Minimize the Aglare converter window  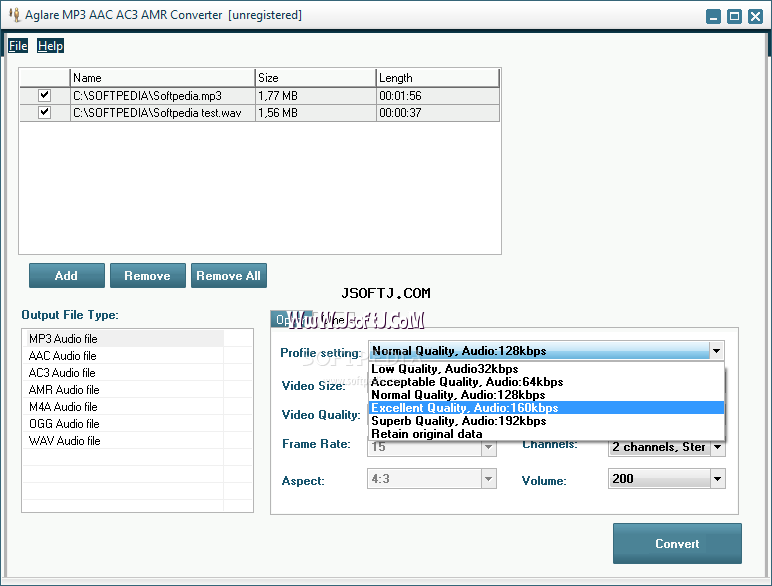point(713,16)
